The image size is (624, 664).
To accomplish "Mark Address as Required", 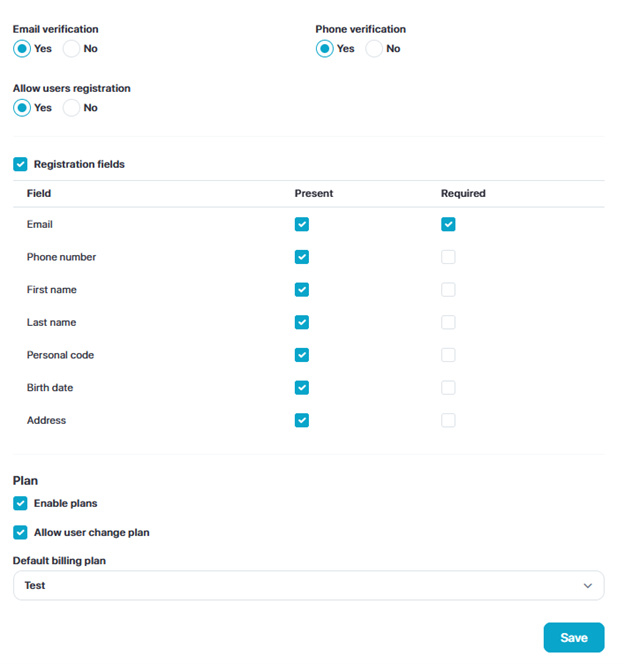I will 448,421.
